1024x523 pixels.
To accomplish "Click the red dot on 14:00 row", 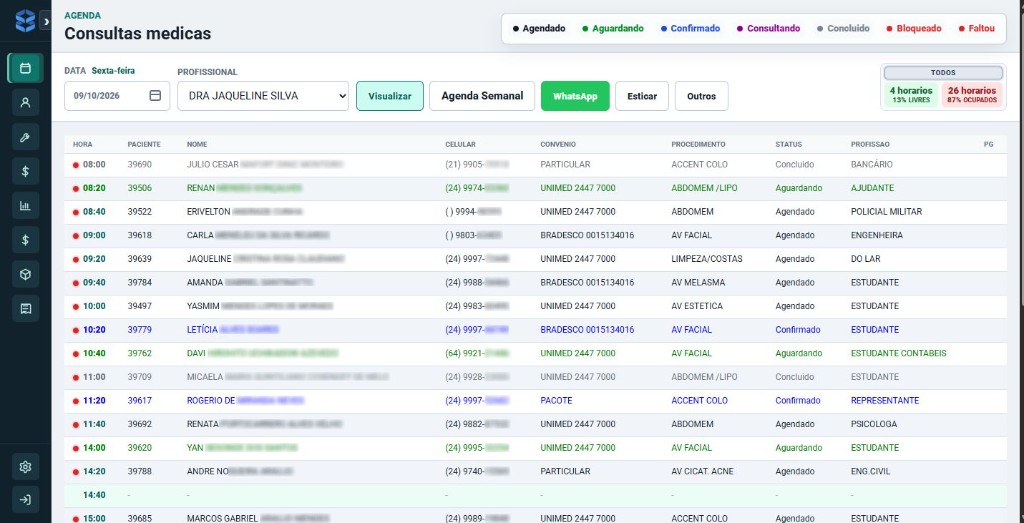I will [x=76, y=449].
